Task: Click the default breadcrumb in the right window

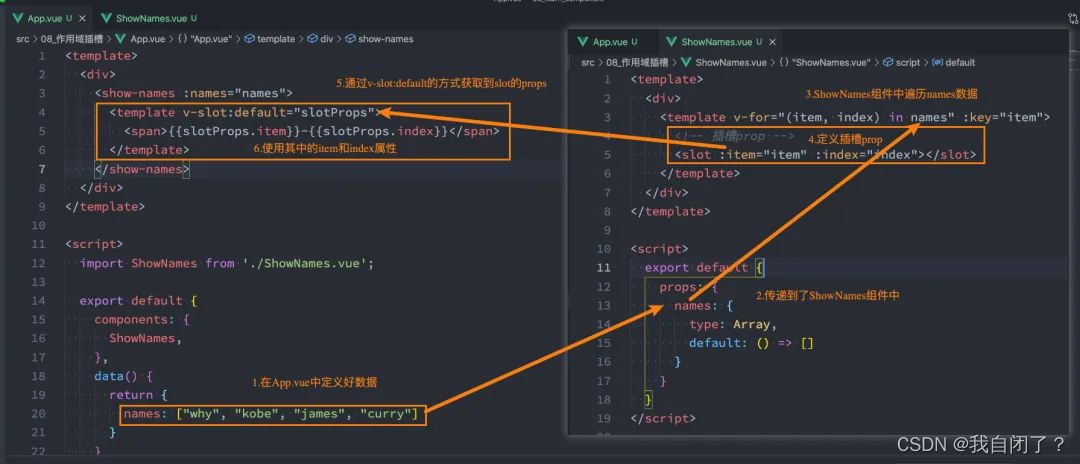Action: coord(954,63)
